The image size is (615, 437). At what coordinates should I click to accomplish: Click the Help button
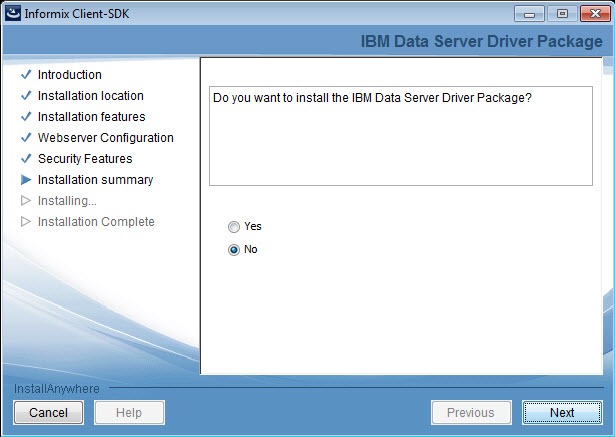click(x=129, y=412)
